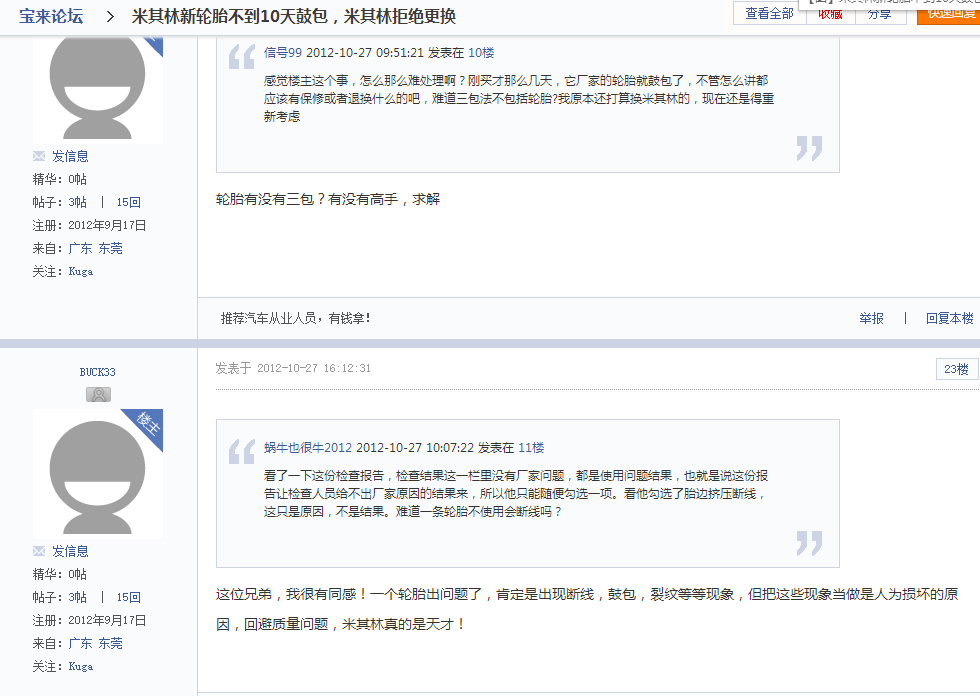Click upper 发信息 message link
This screenshot has width=980, height=696.
[x=70, y=156]
